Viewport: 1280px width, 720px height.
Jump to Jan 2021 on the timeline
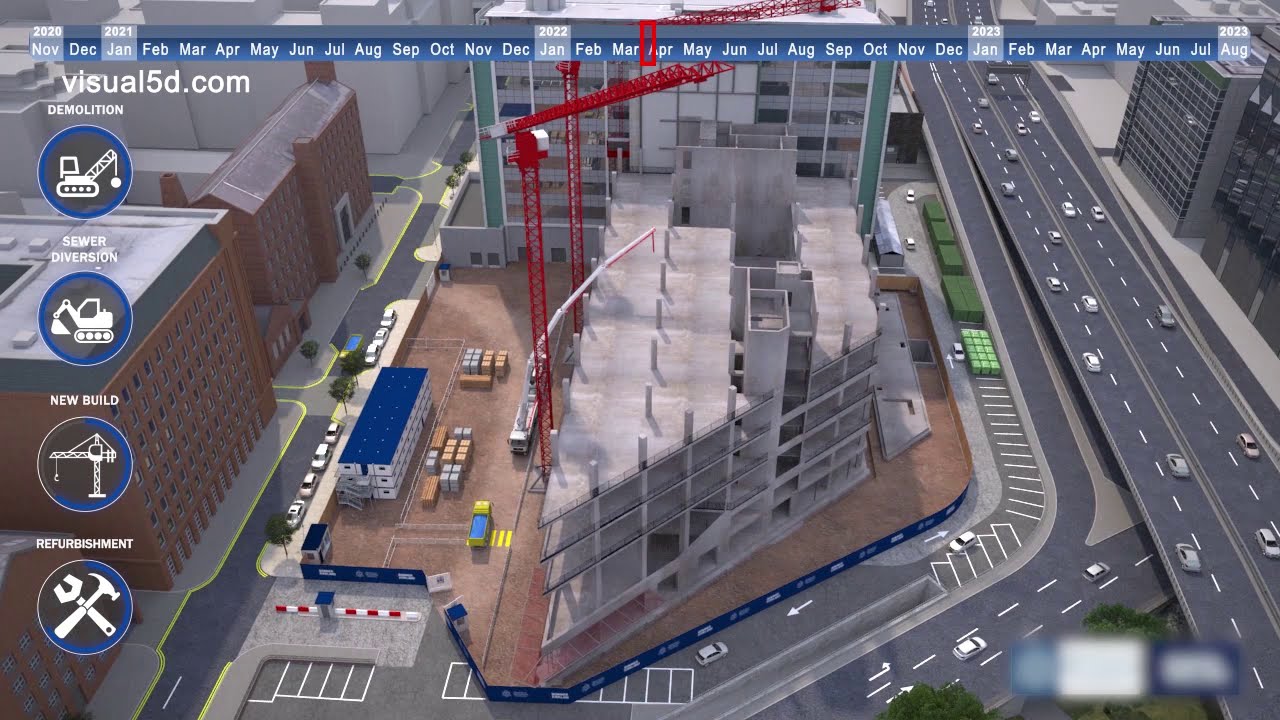tap(119, 50)
